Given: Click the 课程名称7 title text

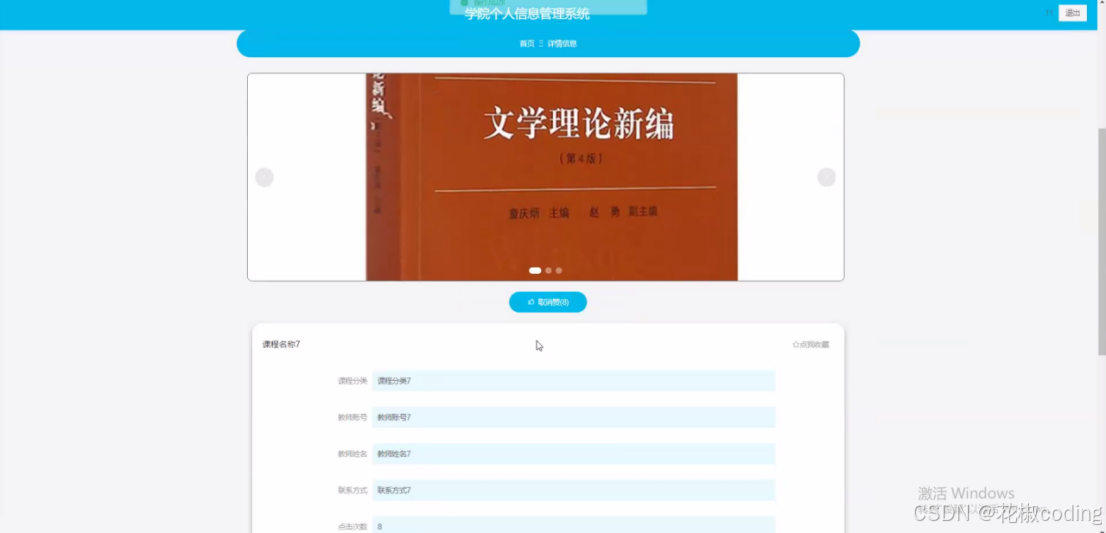Looking at the screenshot, I should tap(281, 345).
